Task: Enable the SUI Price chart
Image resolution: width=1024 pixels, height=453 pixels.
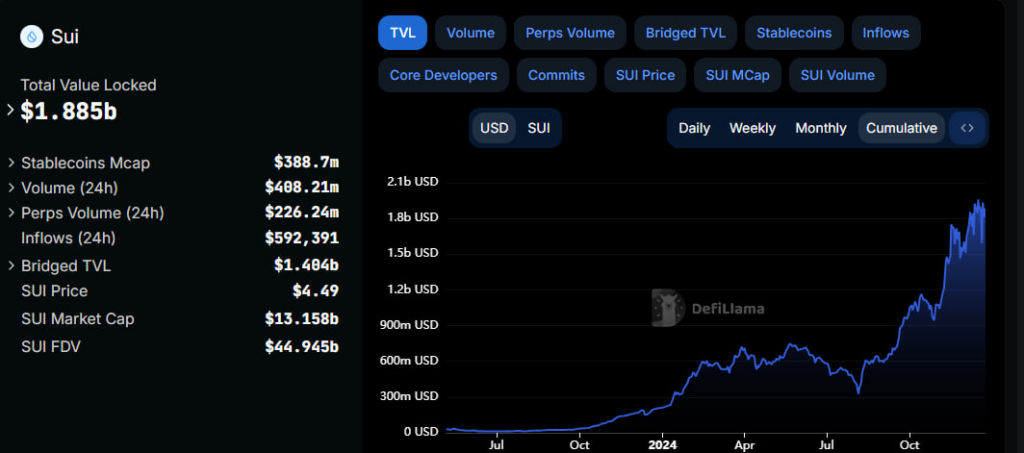Action: point(645,75)
